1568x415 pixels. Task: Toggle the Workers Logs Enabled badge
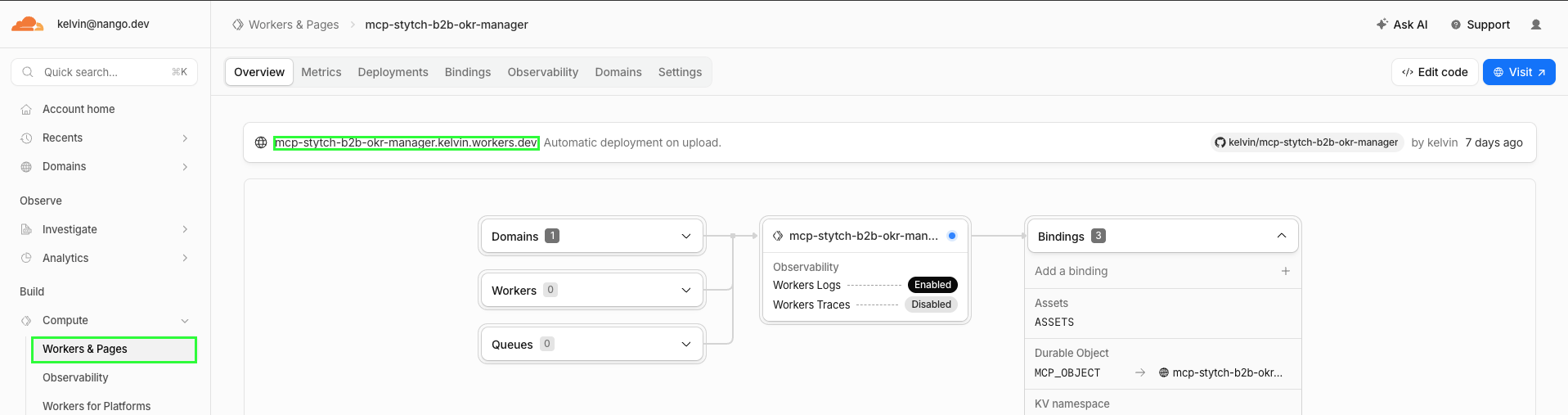932,285
